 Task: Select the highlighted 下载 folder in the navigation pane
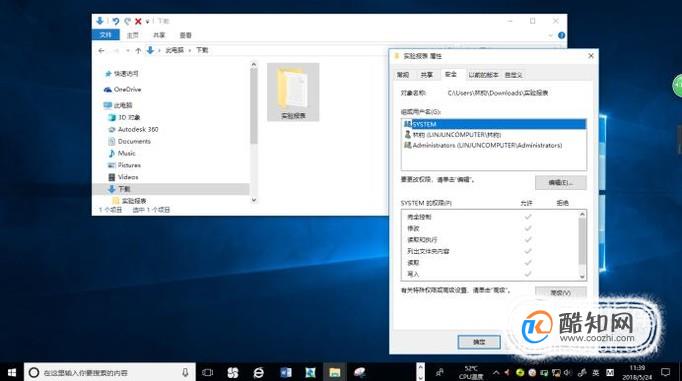click(171, 189)
